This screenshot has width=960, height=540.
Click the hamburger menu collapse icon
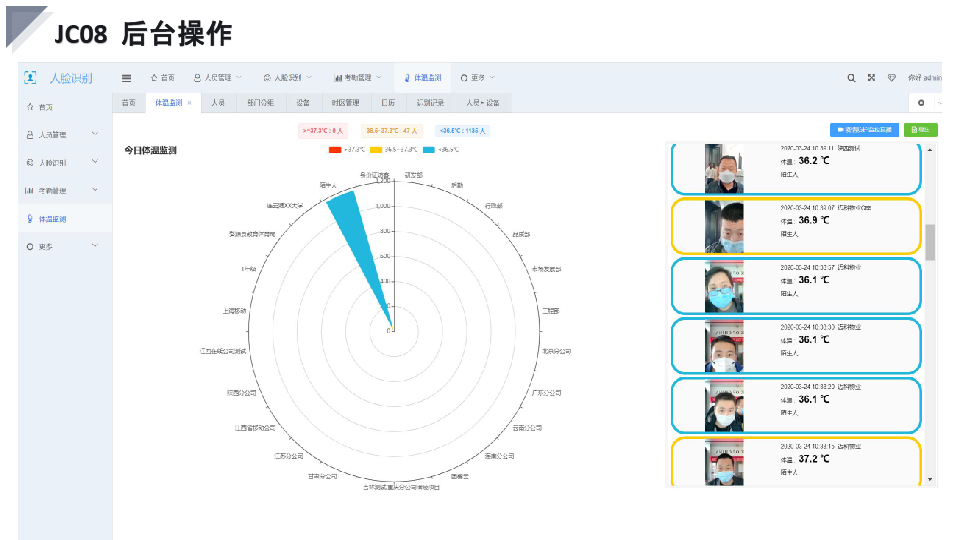point(126,78)
